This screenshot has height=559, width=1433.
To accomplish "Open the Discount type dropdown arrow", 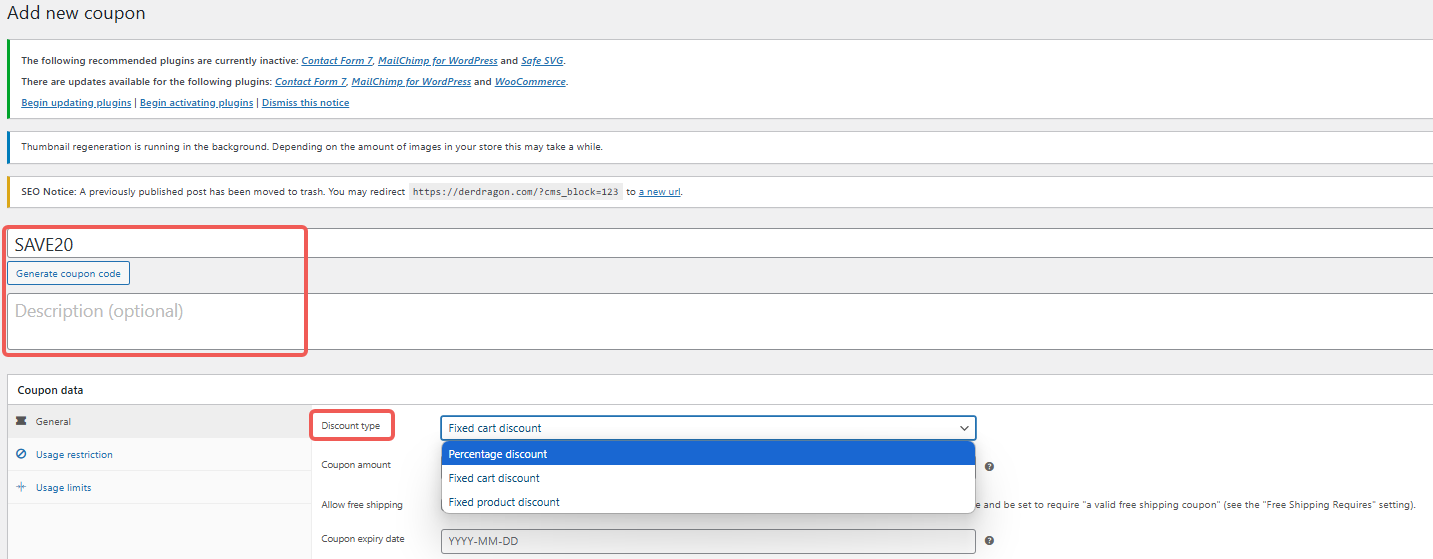I will [964, 428].
